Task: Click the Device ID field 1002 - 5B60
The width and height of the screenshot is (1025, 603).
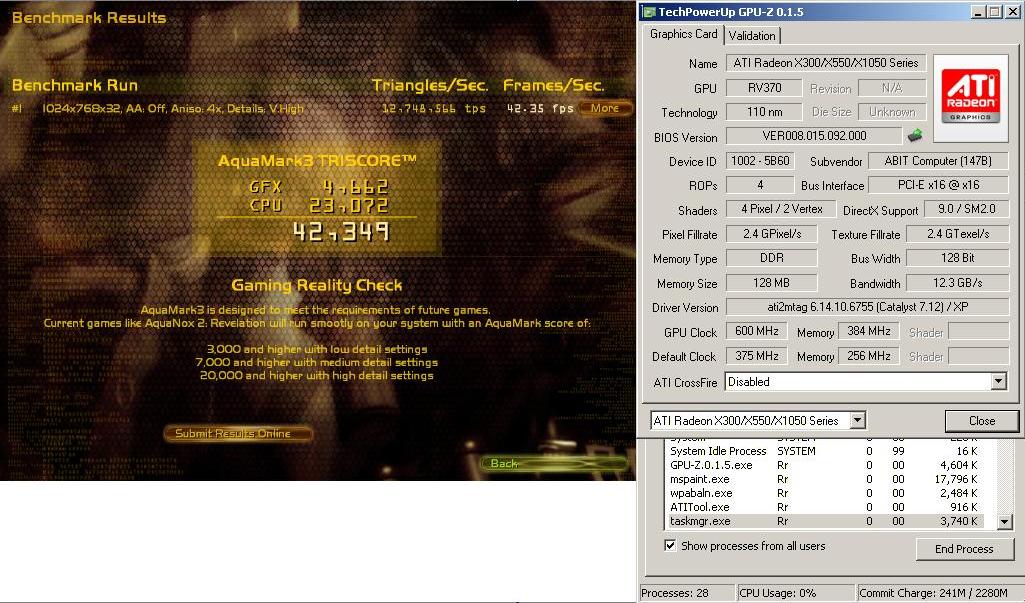Action: click(x=760, y=161)
